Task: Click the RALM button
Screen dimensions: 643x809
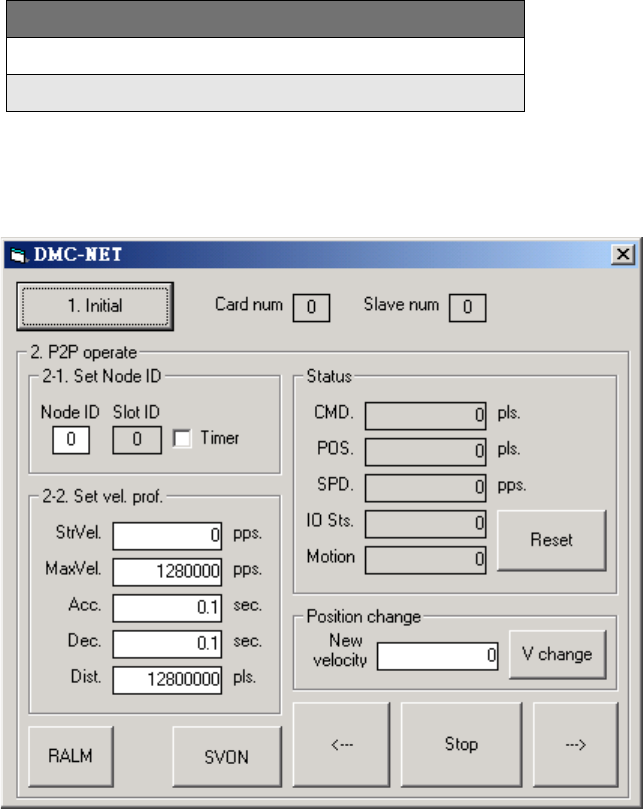Action: pos(71,756)
